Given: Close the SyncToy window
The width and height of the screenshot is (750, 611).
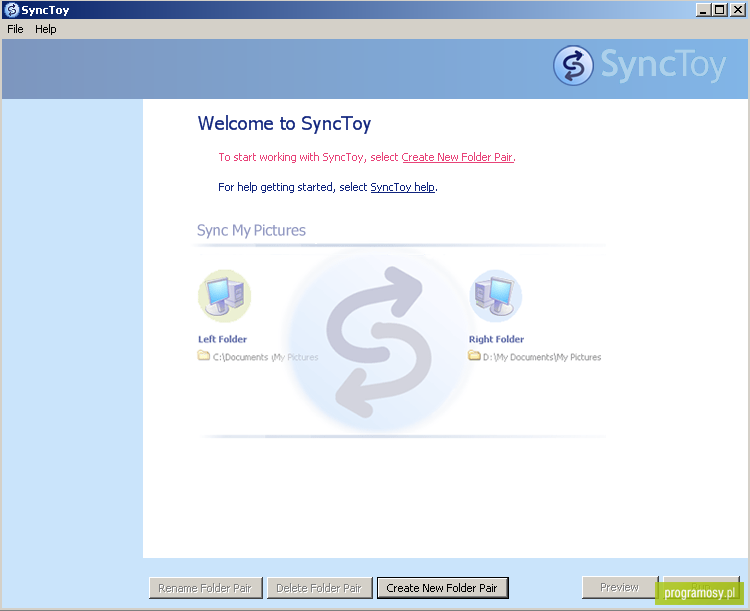Looking at the screenshot, I should tap(738, 10).
